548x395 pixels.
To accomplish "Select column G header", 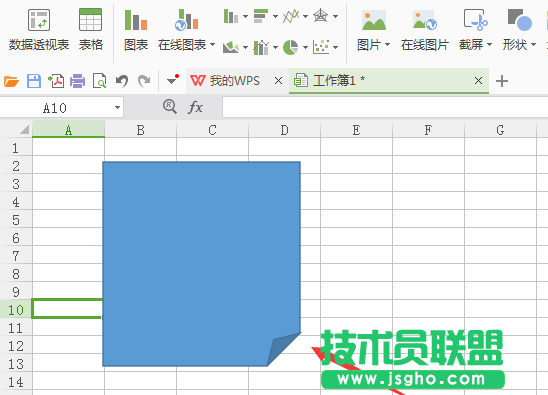I will pyautogui.click(x=500, y=130).
